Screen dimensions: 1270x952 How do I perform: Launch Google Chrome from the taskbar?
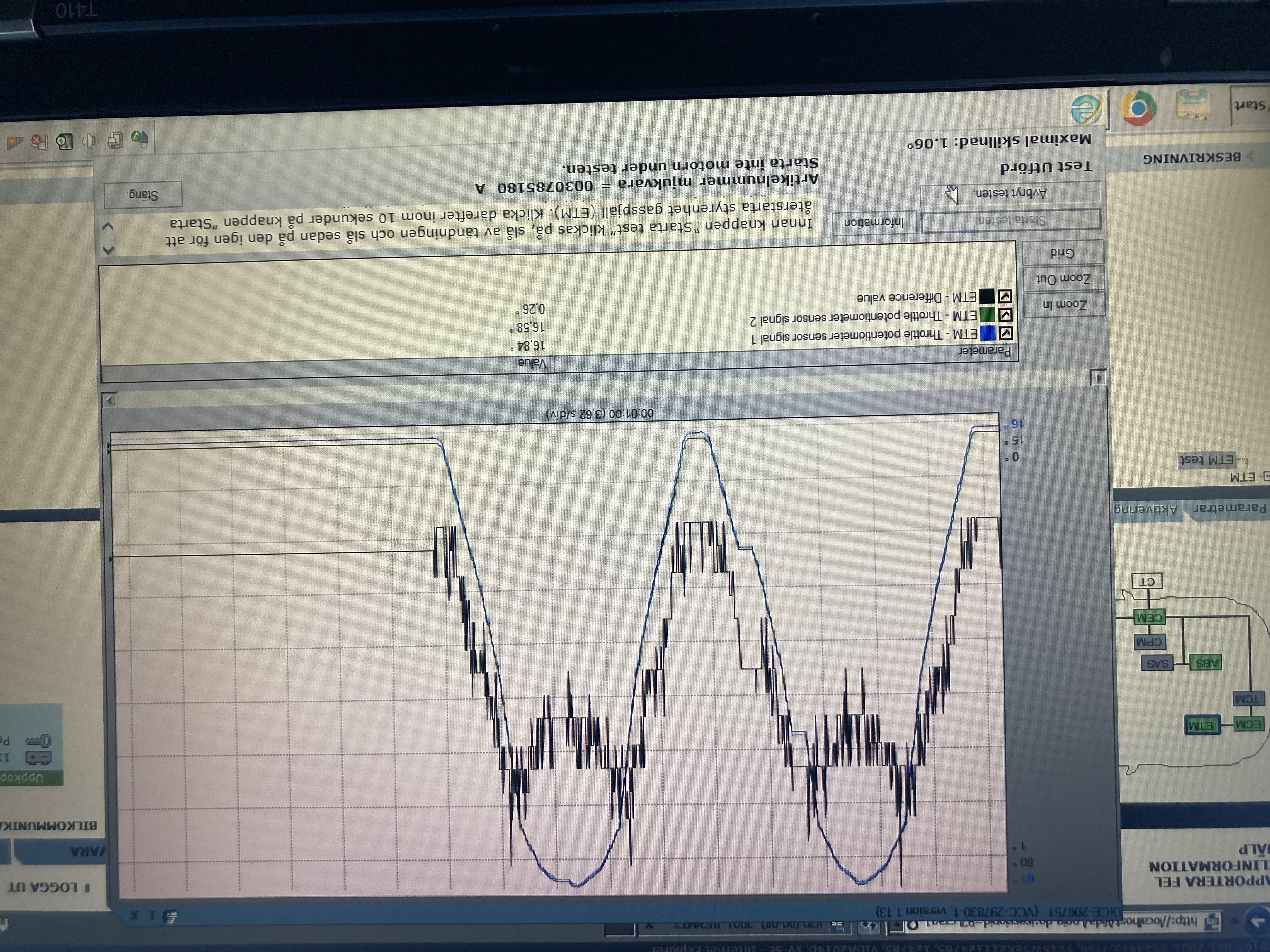pos(1139,109)
